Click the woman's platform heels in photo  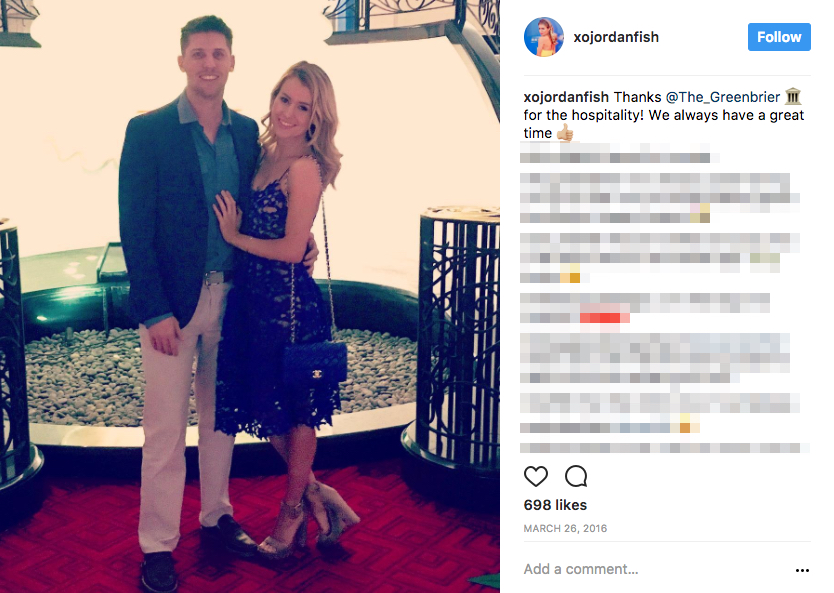pos(309,519)
